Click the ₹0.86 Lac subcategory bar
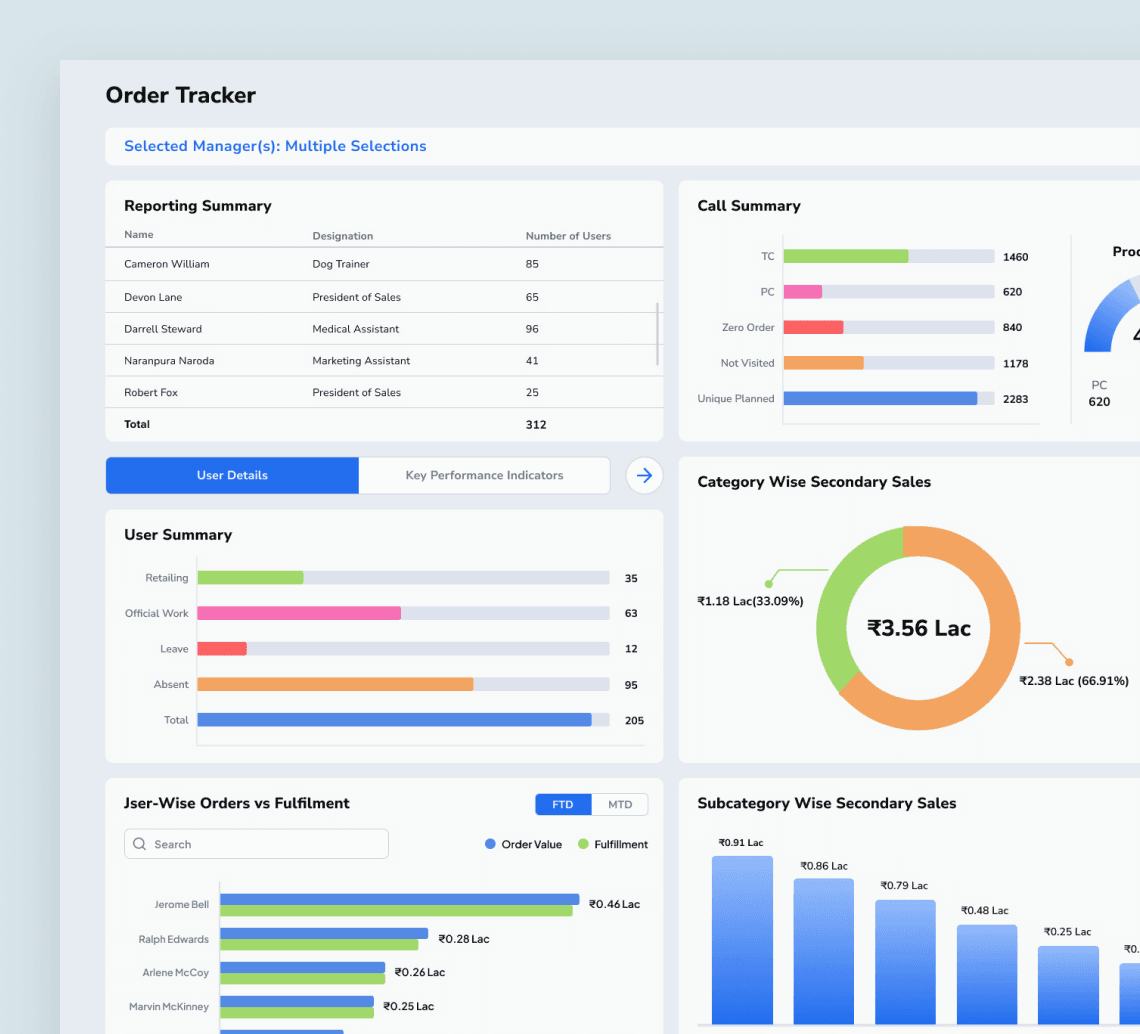Viewport: 1140px width, 1034px height. (x=824, y=951)
